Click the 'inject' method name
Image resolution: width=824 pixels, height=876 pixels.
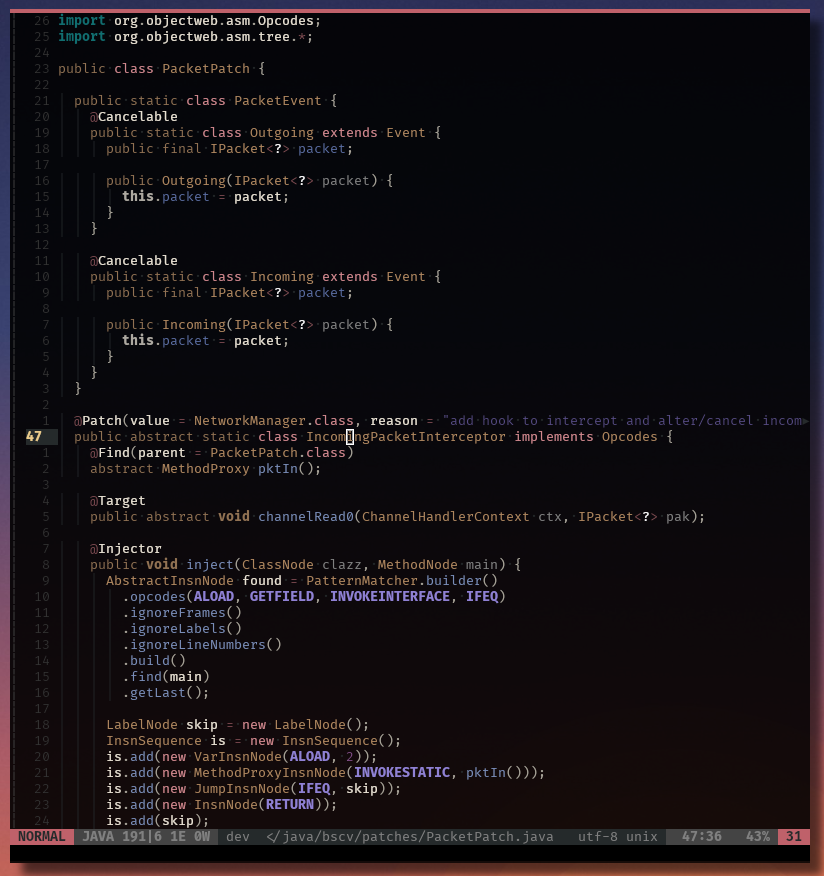pyautogui.click(x=210, y=565)
